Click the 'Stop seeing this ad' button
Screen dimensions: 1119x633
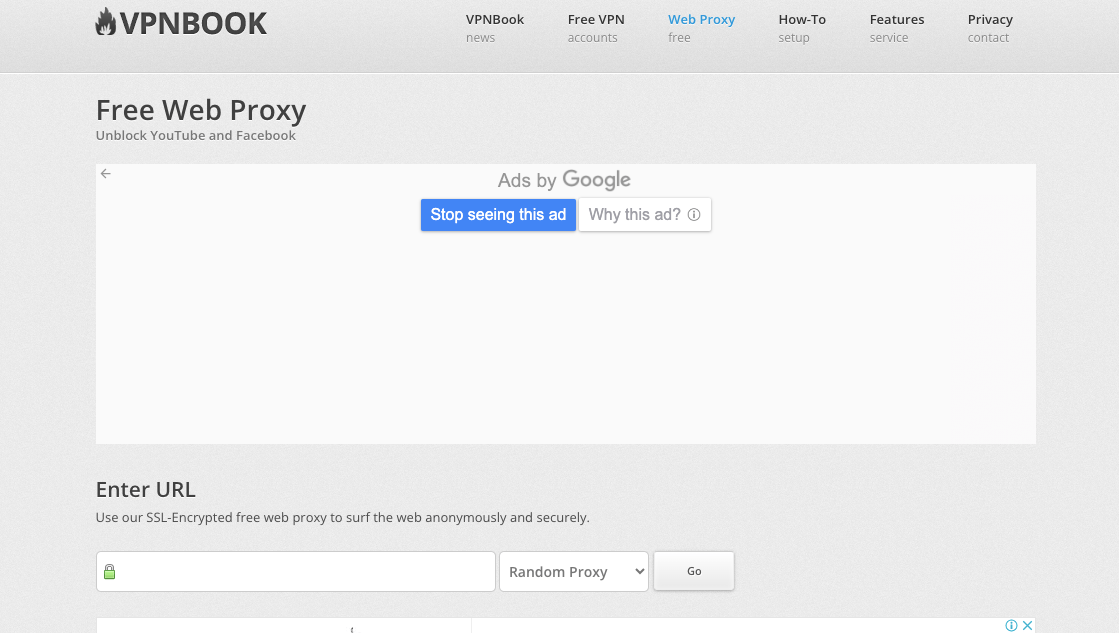point(498,215)
